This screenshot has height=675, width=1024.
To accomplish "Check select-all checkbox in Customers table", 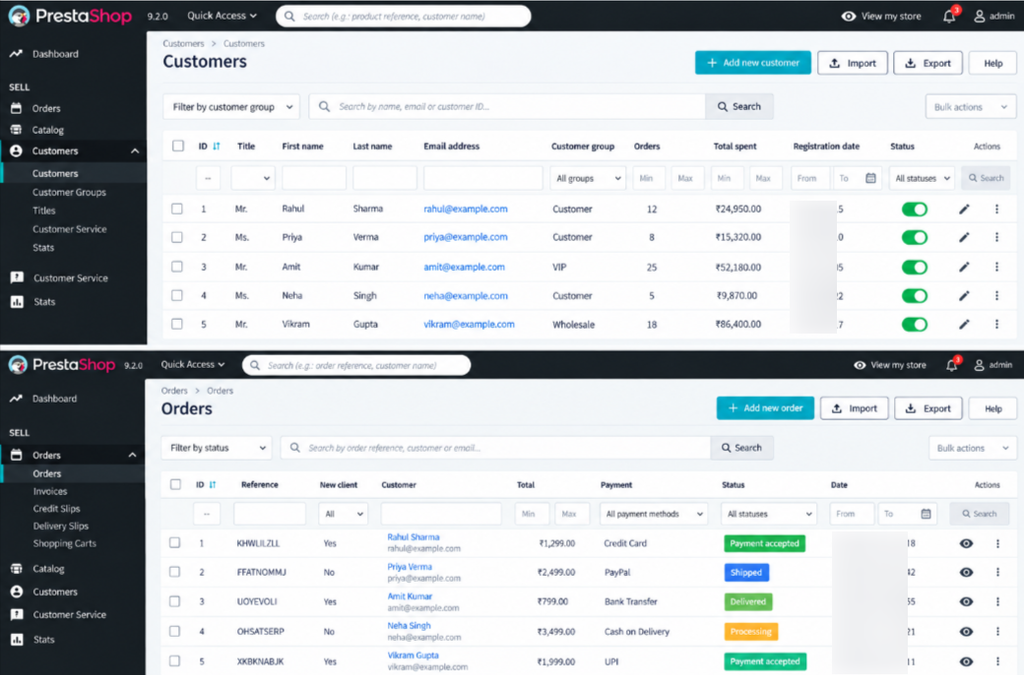I will pyautogui.click(x=178, y=146).
